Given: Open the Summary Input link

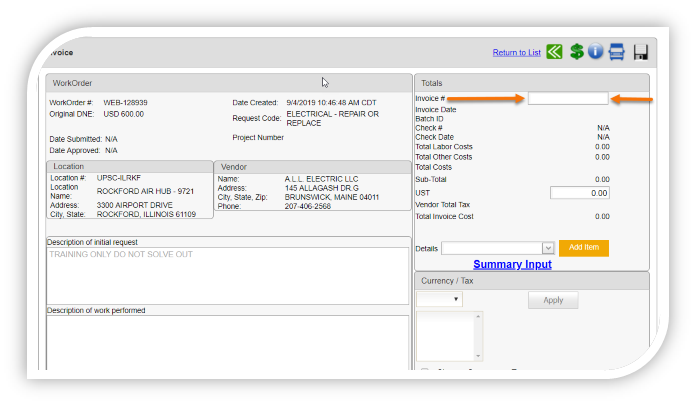Looking at the screenshot, I should pyautogui.click(x=512, y=265).
